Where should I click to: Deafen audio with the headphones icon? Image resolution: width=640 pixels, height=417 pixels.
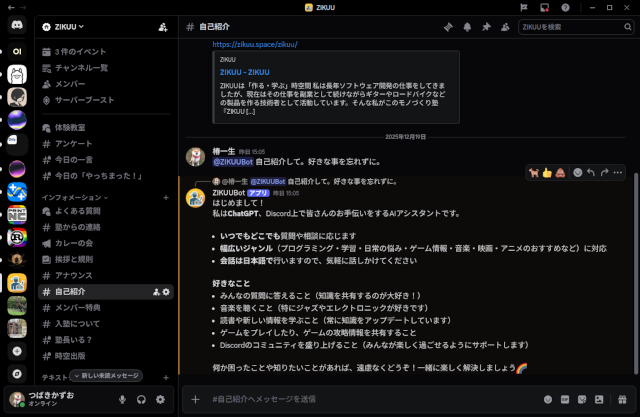[x=142, y=399]
